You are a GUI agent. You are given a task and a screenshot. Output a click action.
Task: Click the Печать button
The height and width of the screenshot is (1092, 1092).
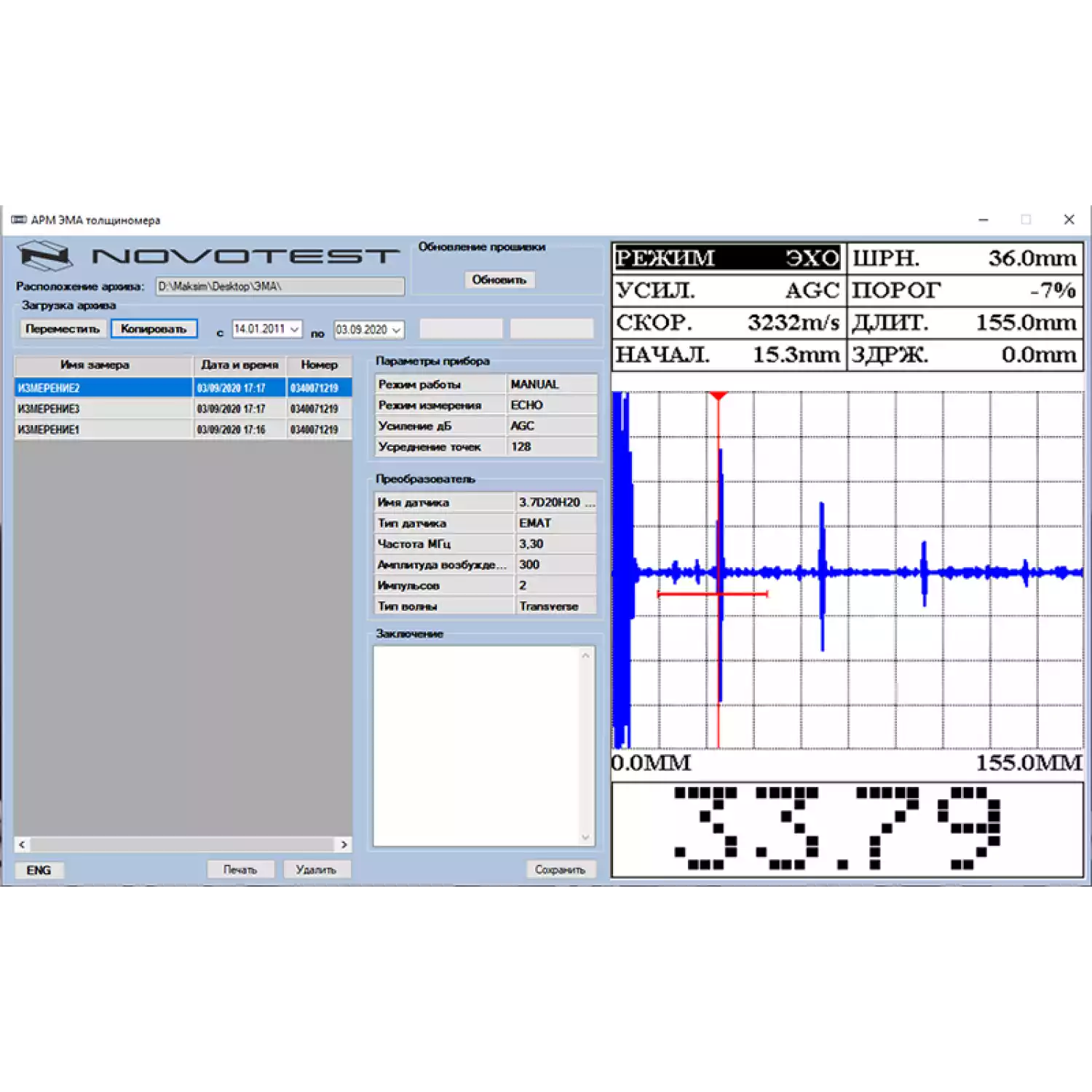pyautogui.click(x=240, y=869)
